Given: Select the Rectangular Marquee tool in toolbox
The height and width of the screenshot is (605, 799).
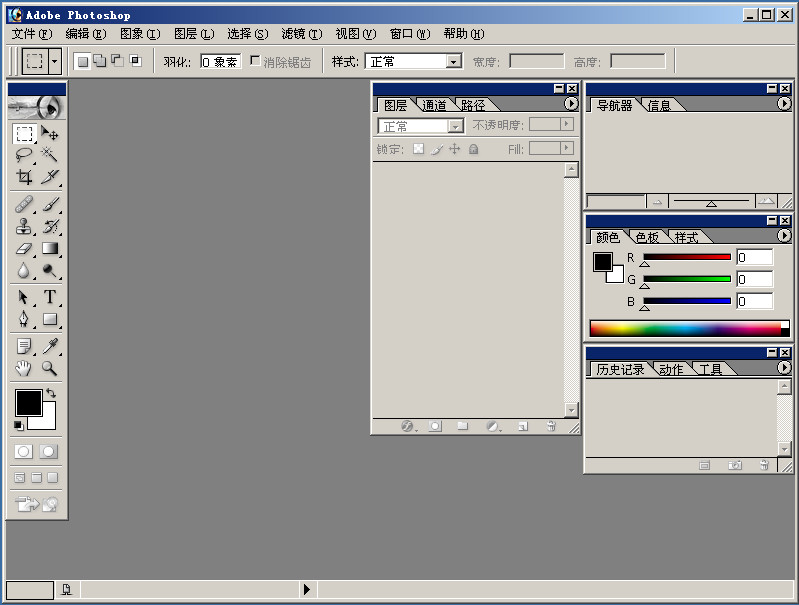Looking at the screenshot, I should 24,134.
